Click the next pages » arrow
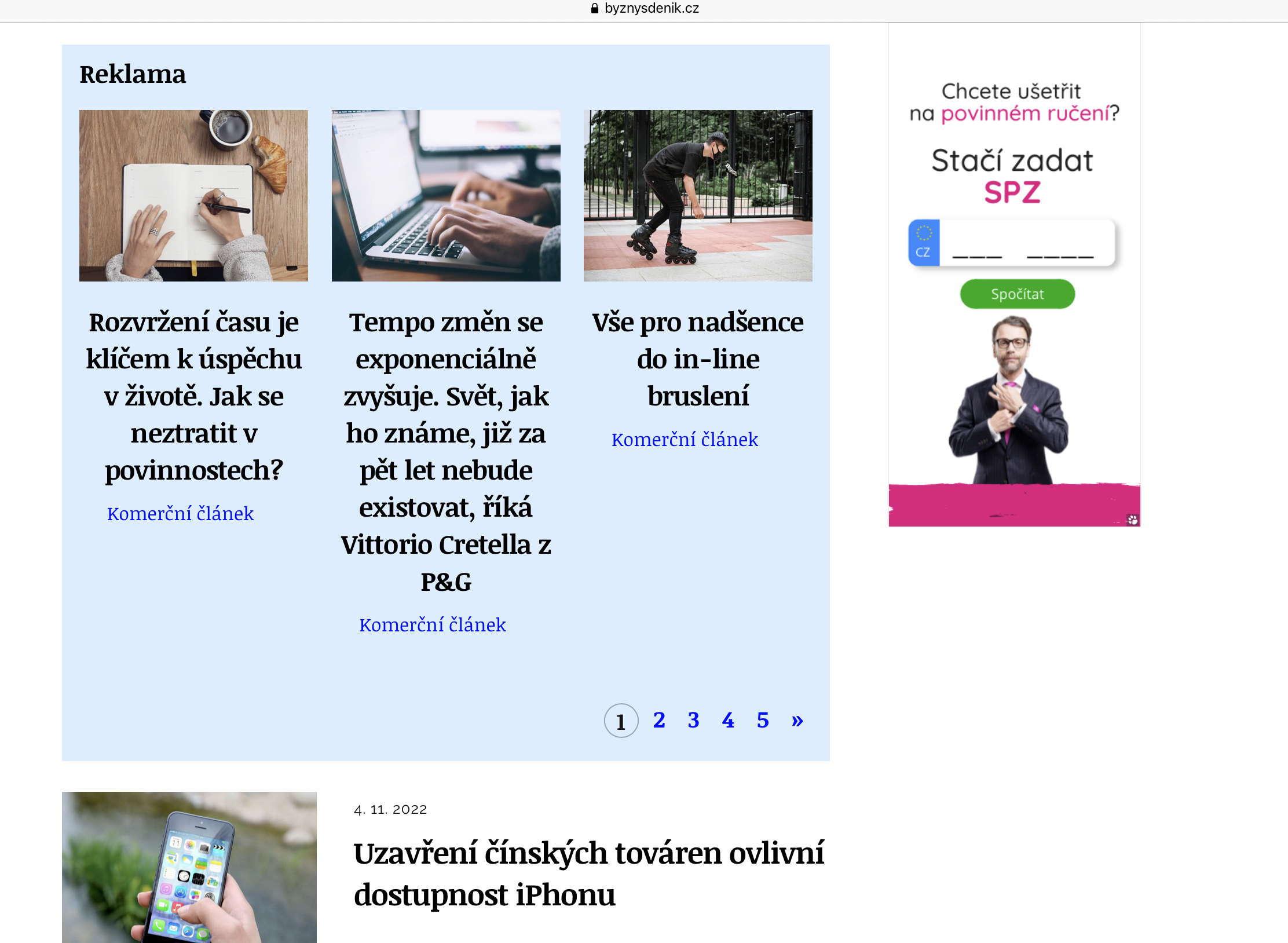 point(797,720)
